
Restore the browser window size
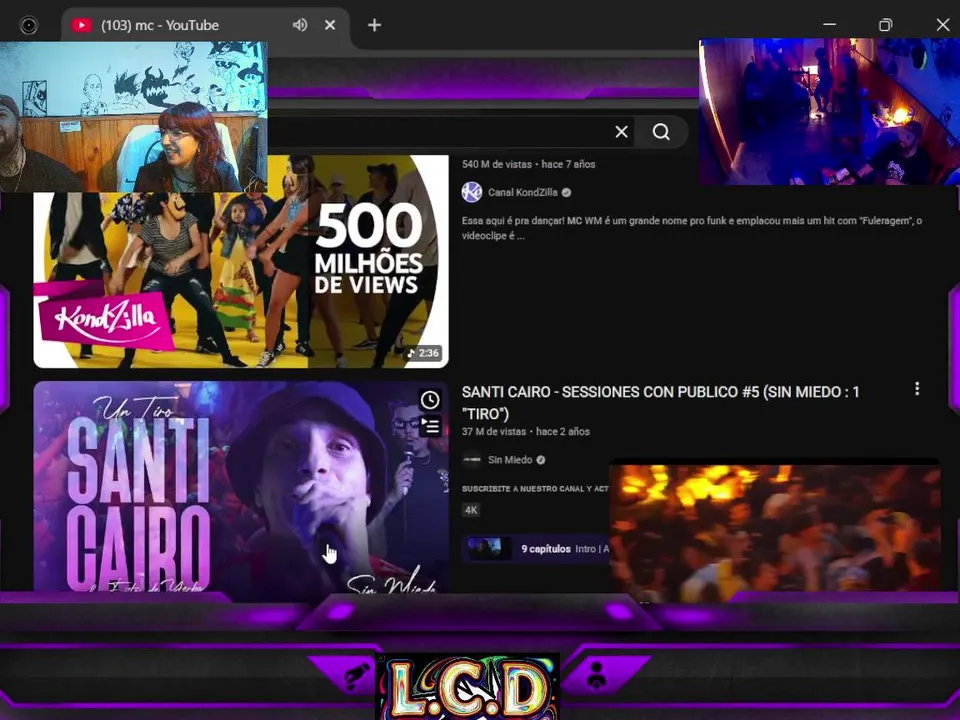(x=885, y=25)
